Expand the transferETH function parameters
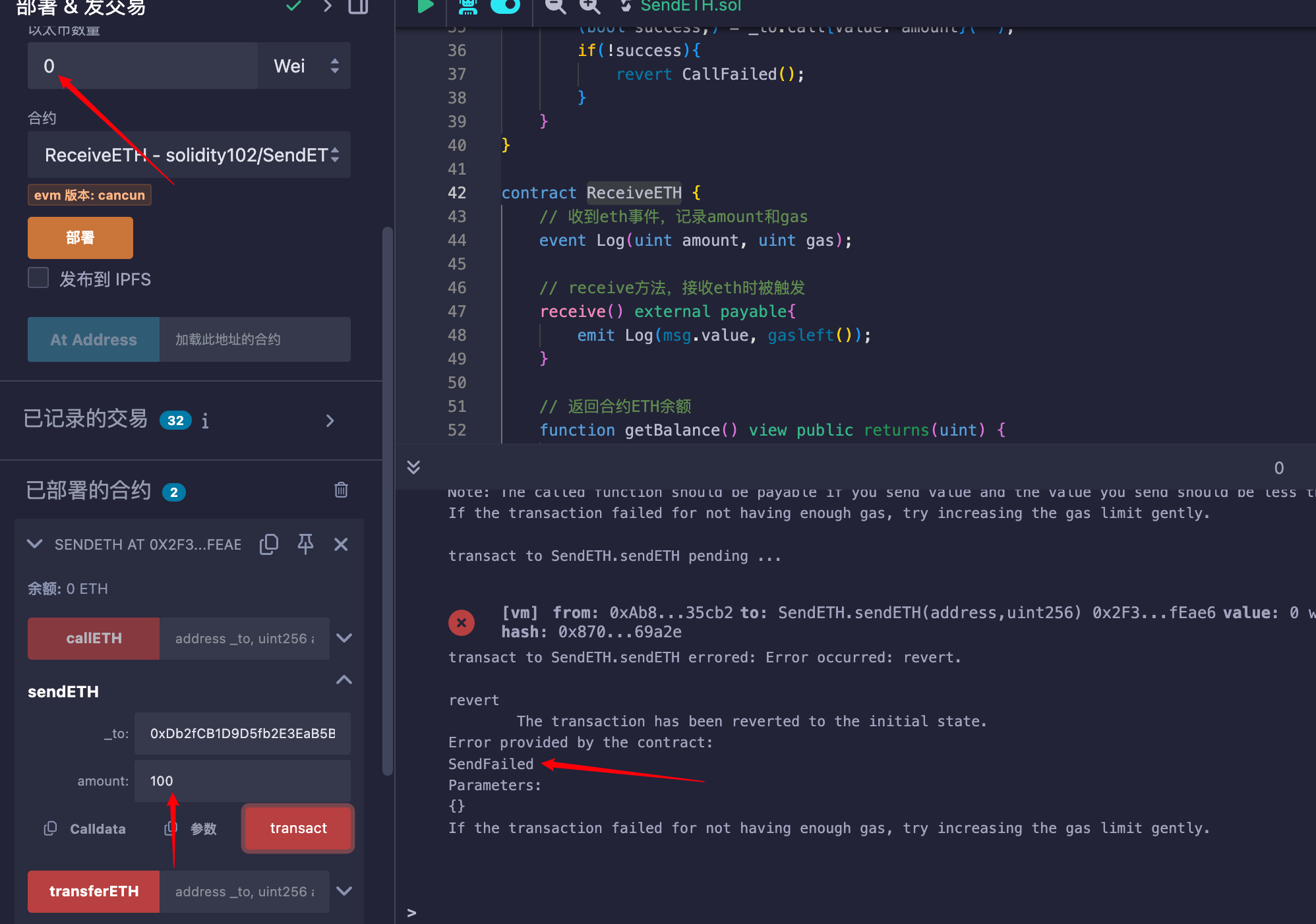 [344, 891]
